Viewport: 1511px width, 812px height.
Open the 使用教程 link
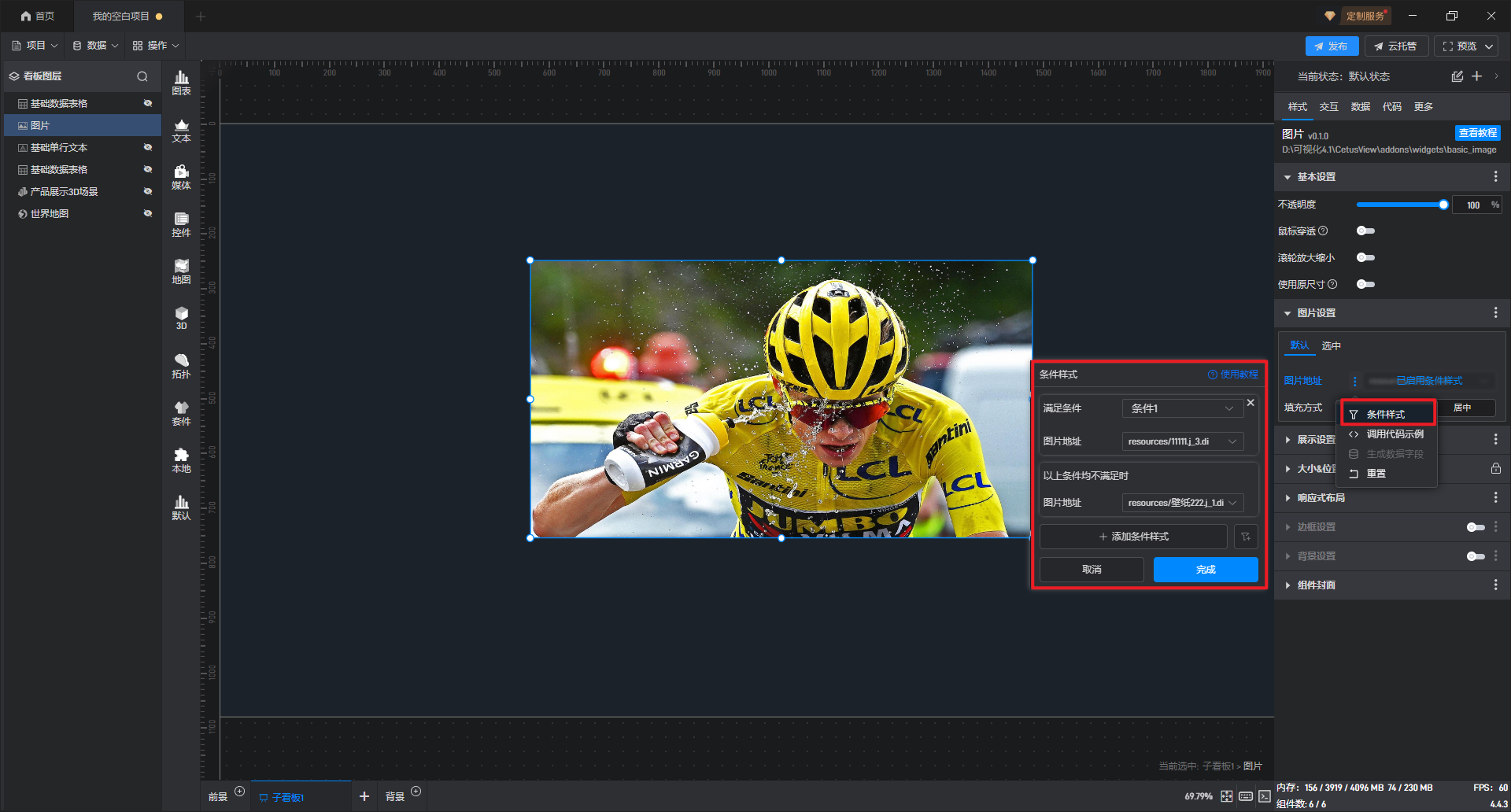tap(1233, 375)
